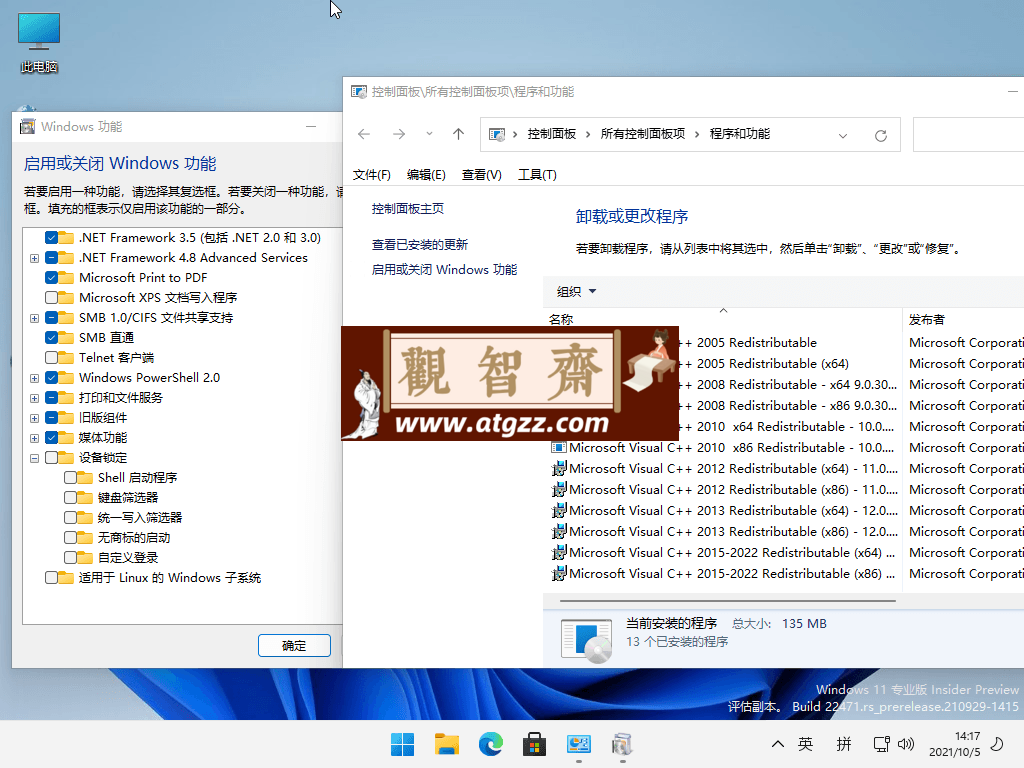This screenshot has height=768, width=1024.
Task: Enable Telnet 客户端 checkbox
Action: (x=51, y=357)
